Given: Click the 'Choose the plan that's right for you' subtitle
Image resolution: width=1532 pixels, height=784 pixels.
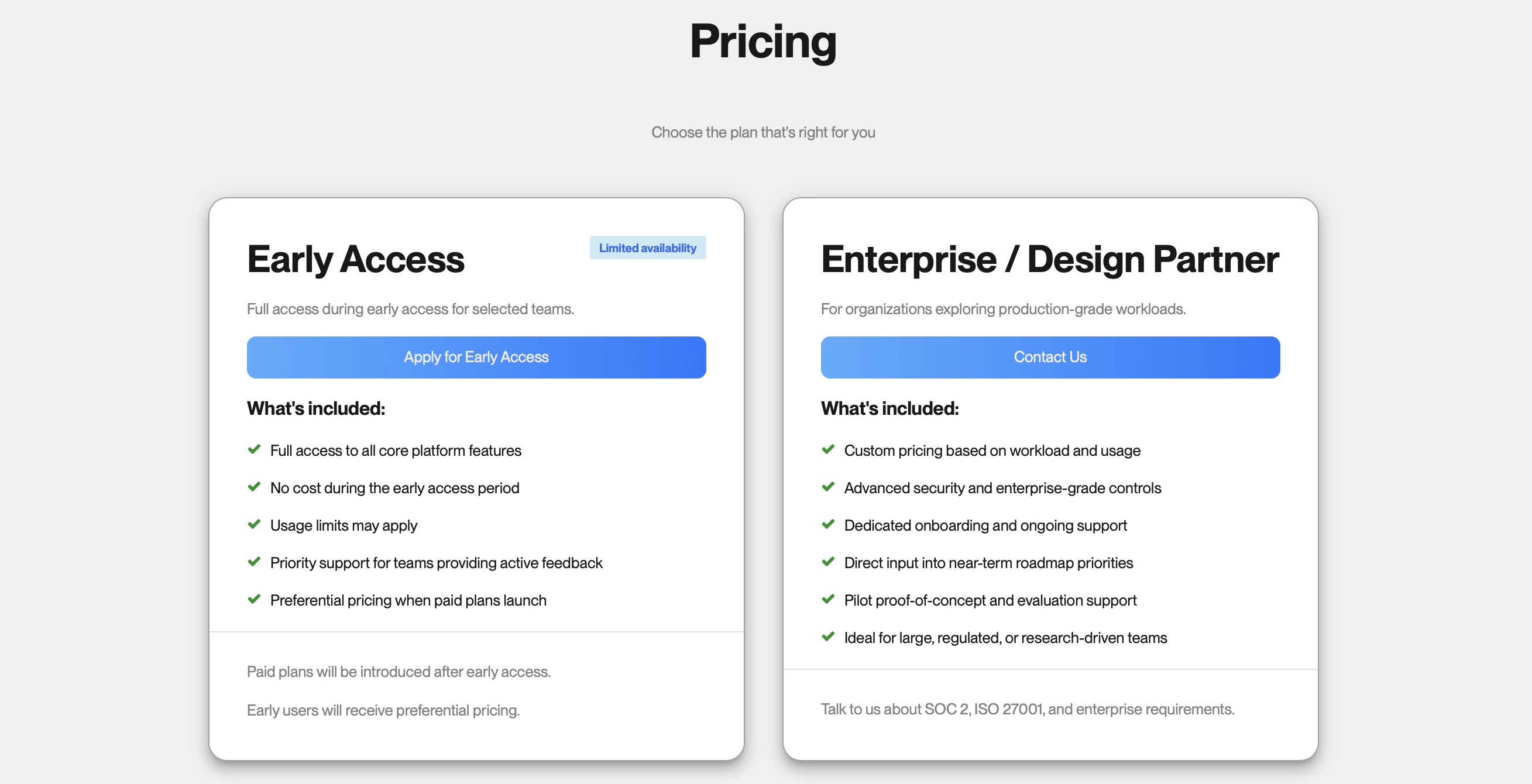Looking at the screenshot, I should click(x=764, y=132).
